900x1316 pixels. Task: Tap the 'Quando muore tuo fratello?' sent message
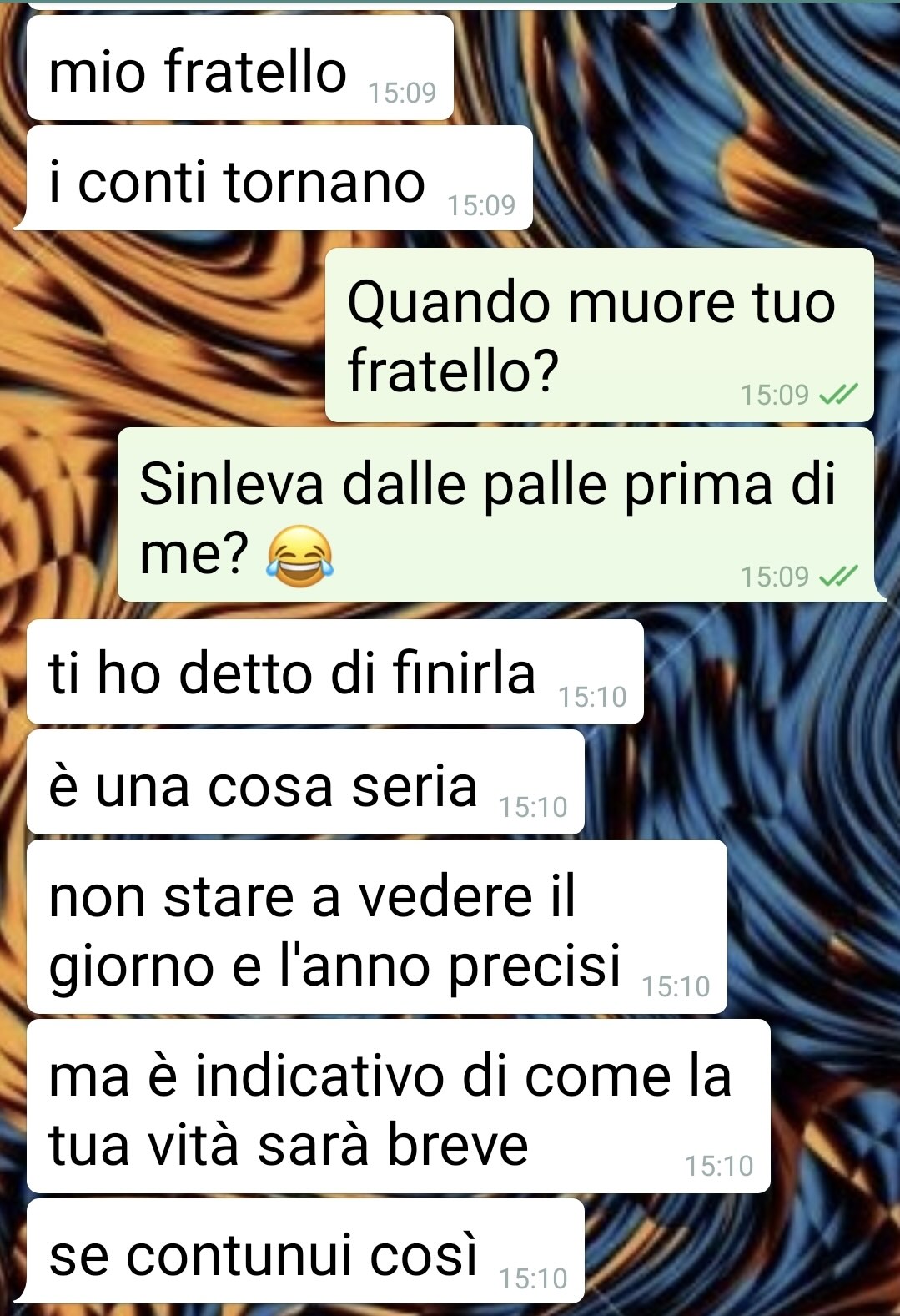[599, 335]
